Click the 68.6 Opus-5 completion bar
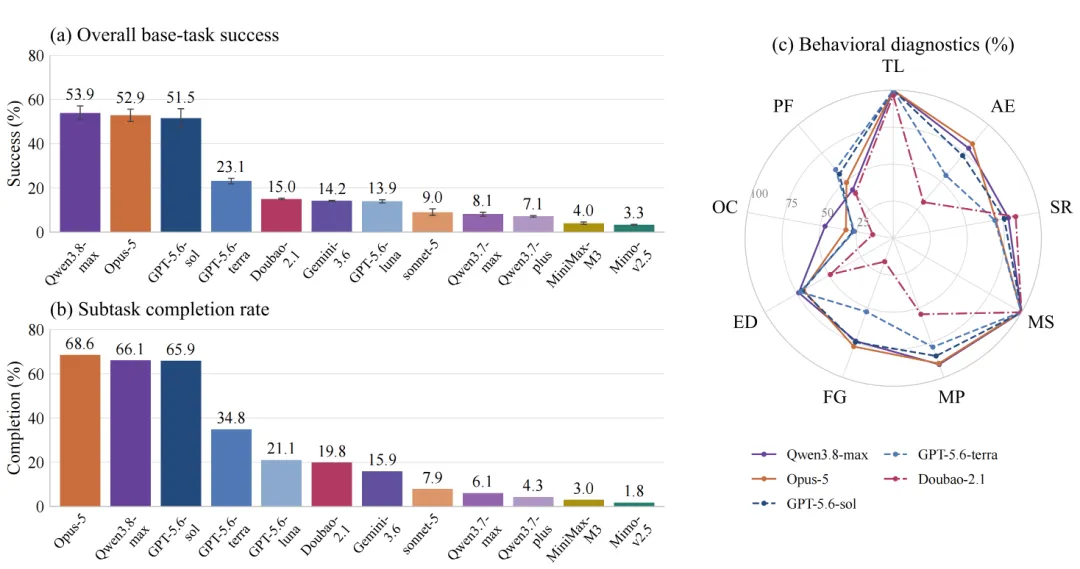 [x=80, y=431]
